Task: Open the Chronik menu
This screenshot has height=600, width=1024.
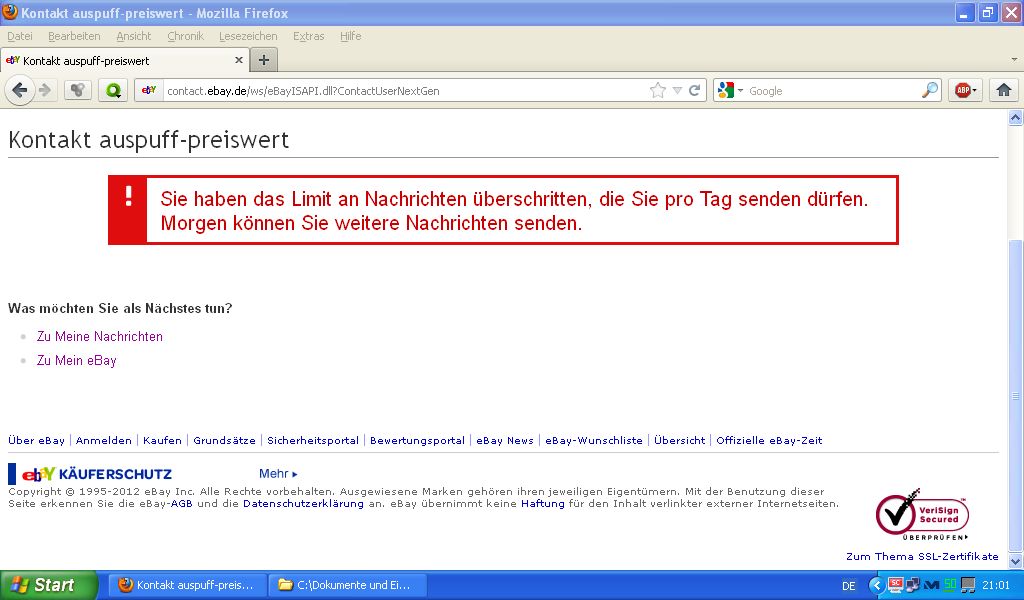Action: click(185, 36)
